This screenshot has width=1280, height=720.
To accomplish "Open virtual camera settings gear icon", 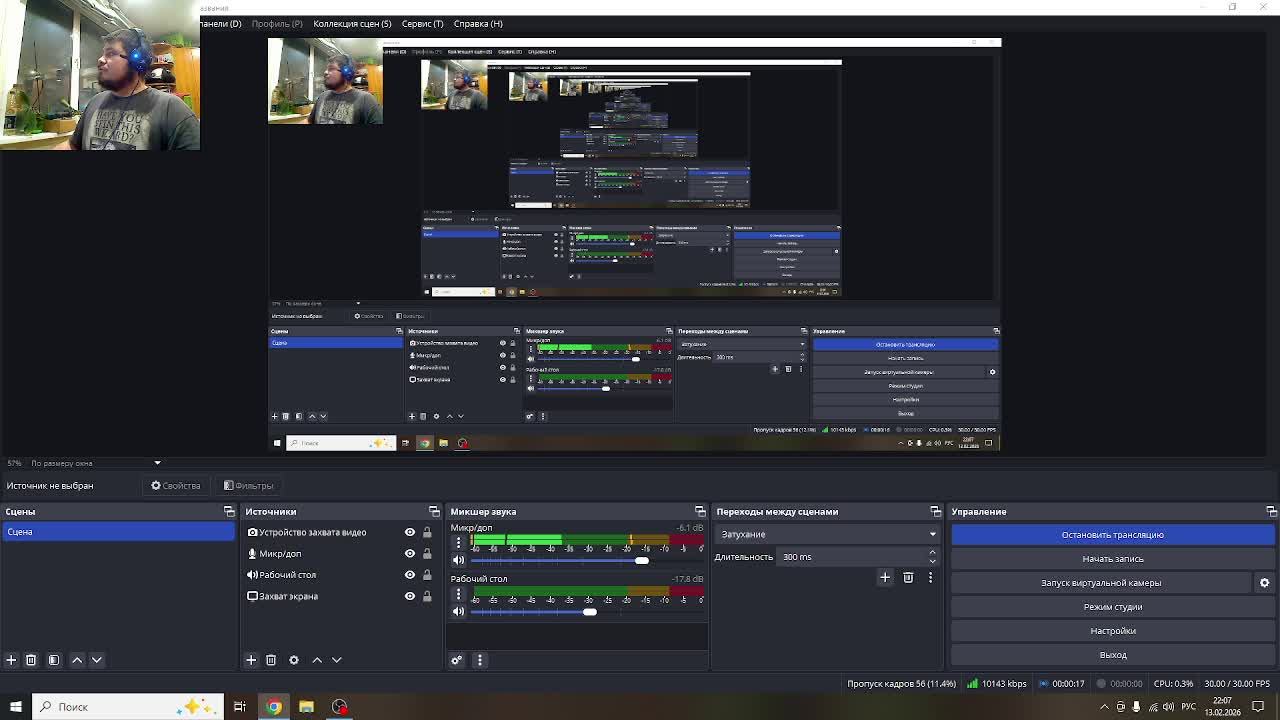I will (x=1264, y=583).
